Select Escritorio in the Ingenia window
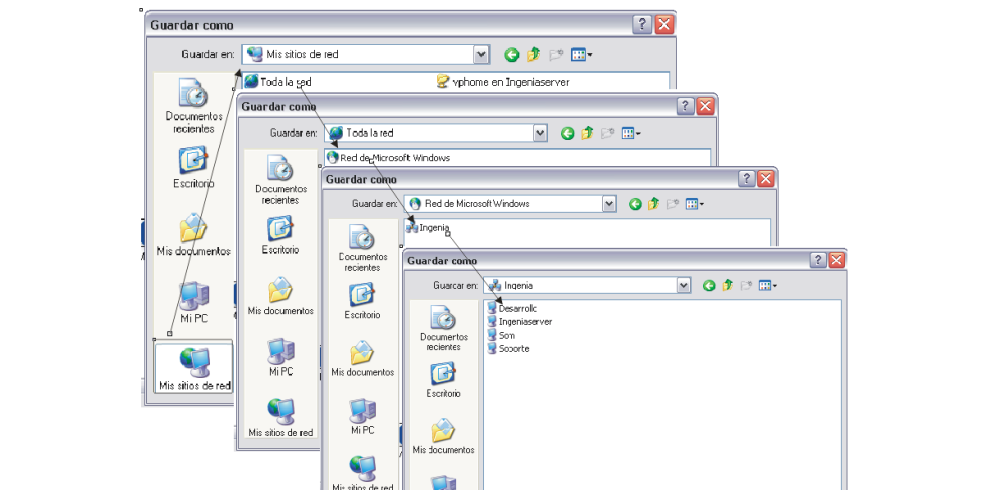 443,379
